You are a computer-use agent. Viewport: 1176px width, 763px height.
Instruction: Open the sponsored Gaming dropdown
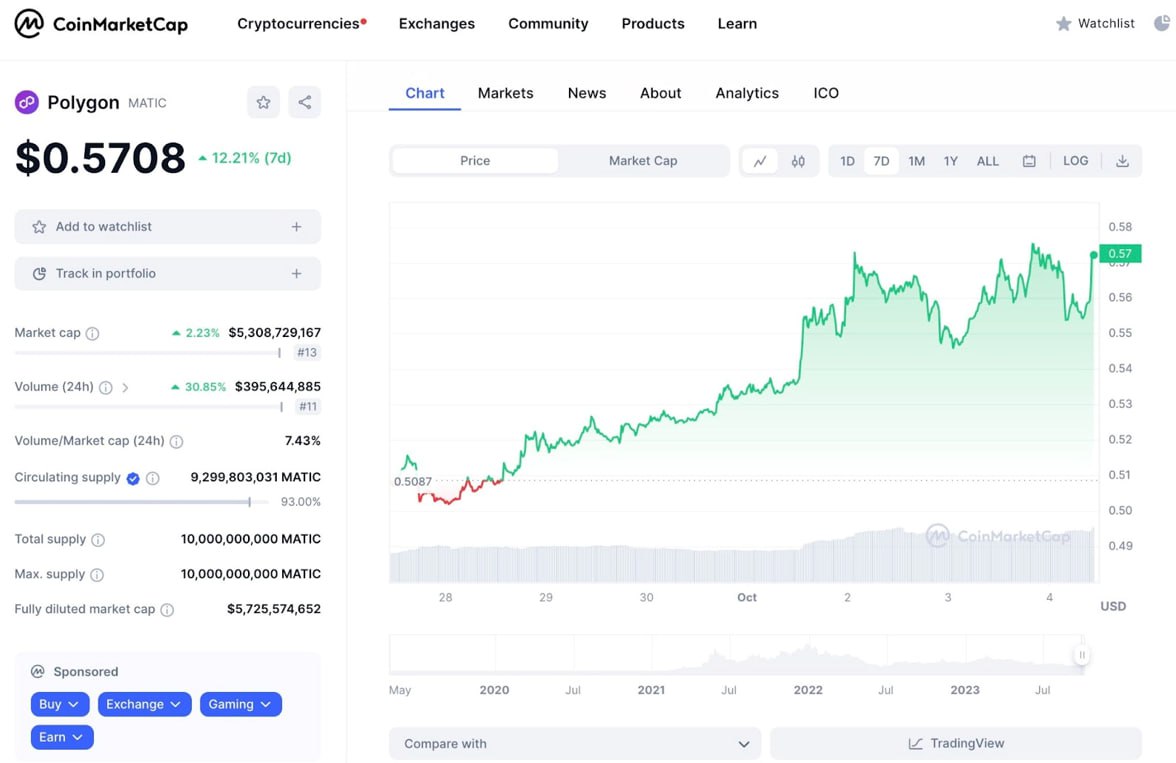point(240,704)
